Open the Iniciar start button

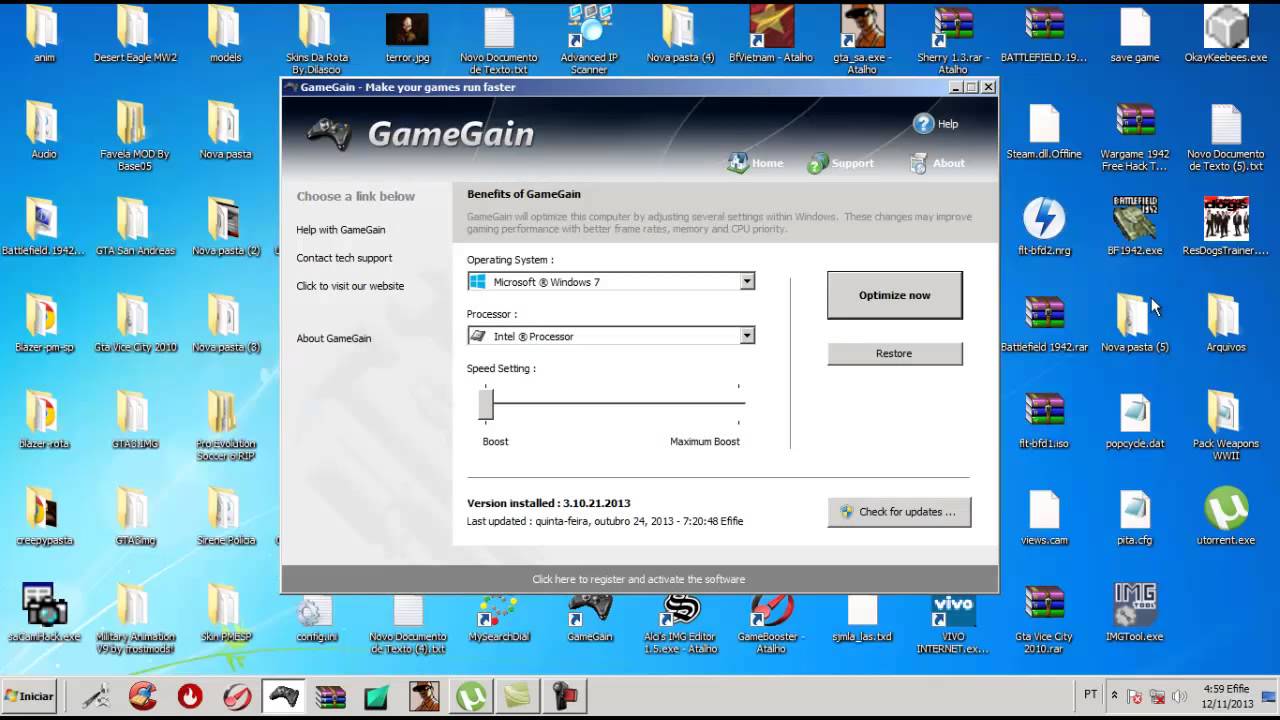pos(28,695)
